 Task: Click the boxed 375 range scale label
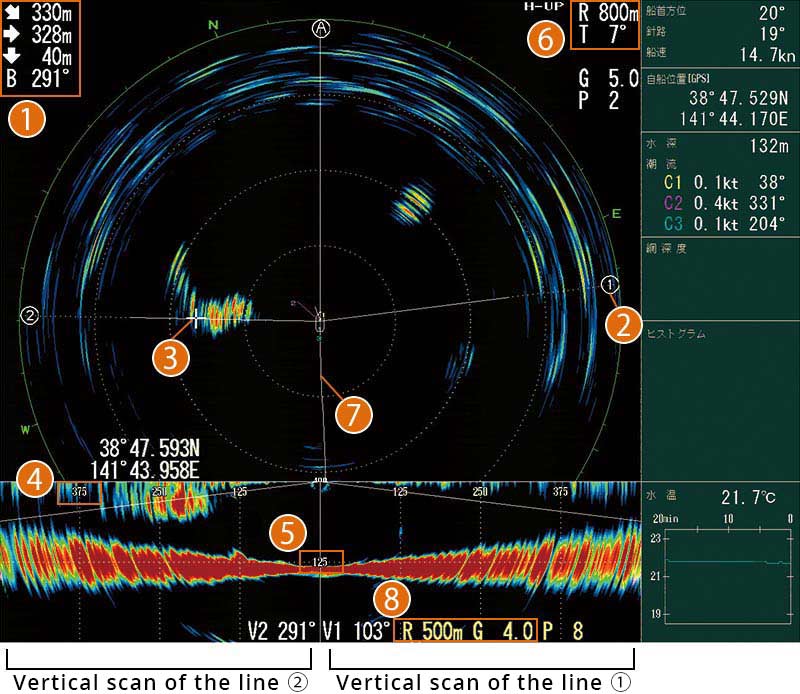(79, 491)
